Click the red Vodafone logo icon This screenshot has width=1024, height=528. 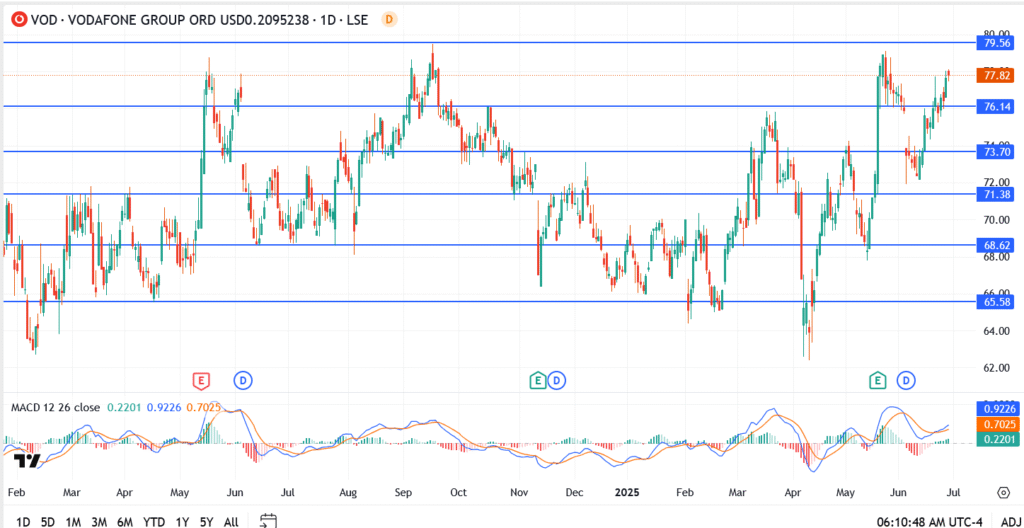[x=15, y=19]
